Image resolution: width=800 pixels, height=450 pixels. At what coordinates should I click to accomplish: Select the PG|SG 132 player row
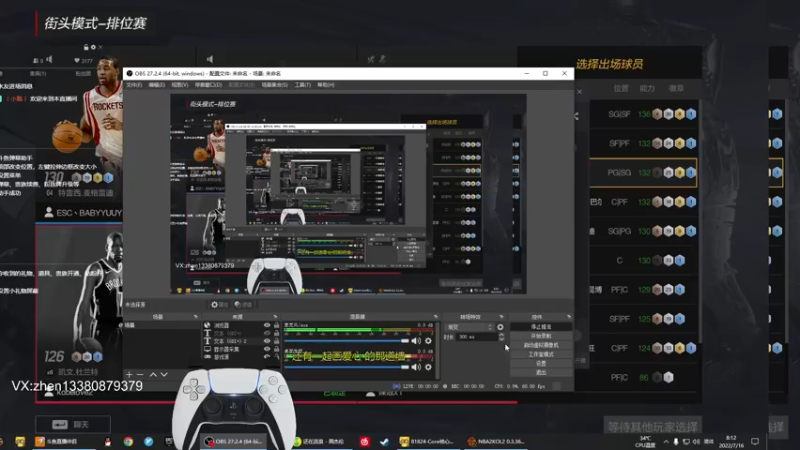[x=644, y=172]
